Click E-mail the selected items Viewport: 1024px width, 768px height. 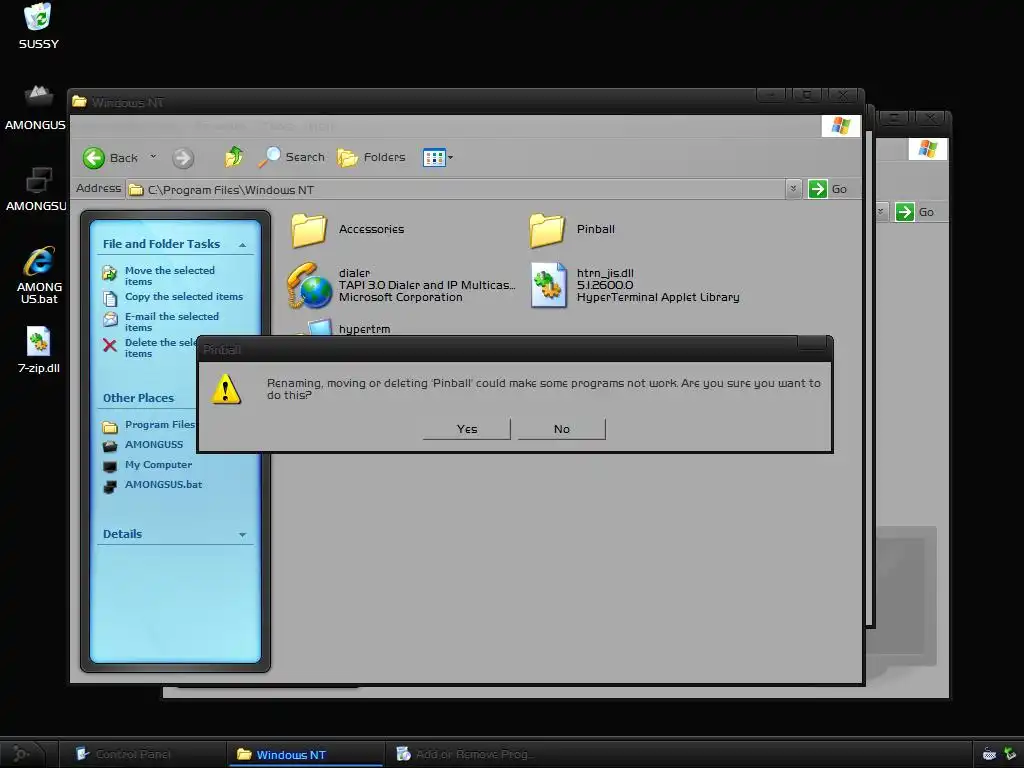click(172, 321)
